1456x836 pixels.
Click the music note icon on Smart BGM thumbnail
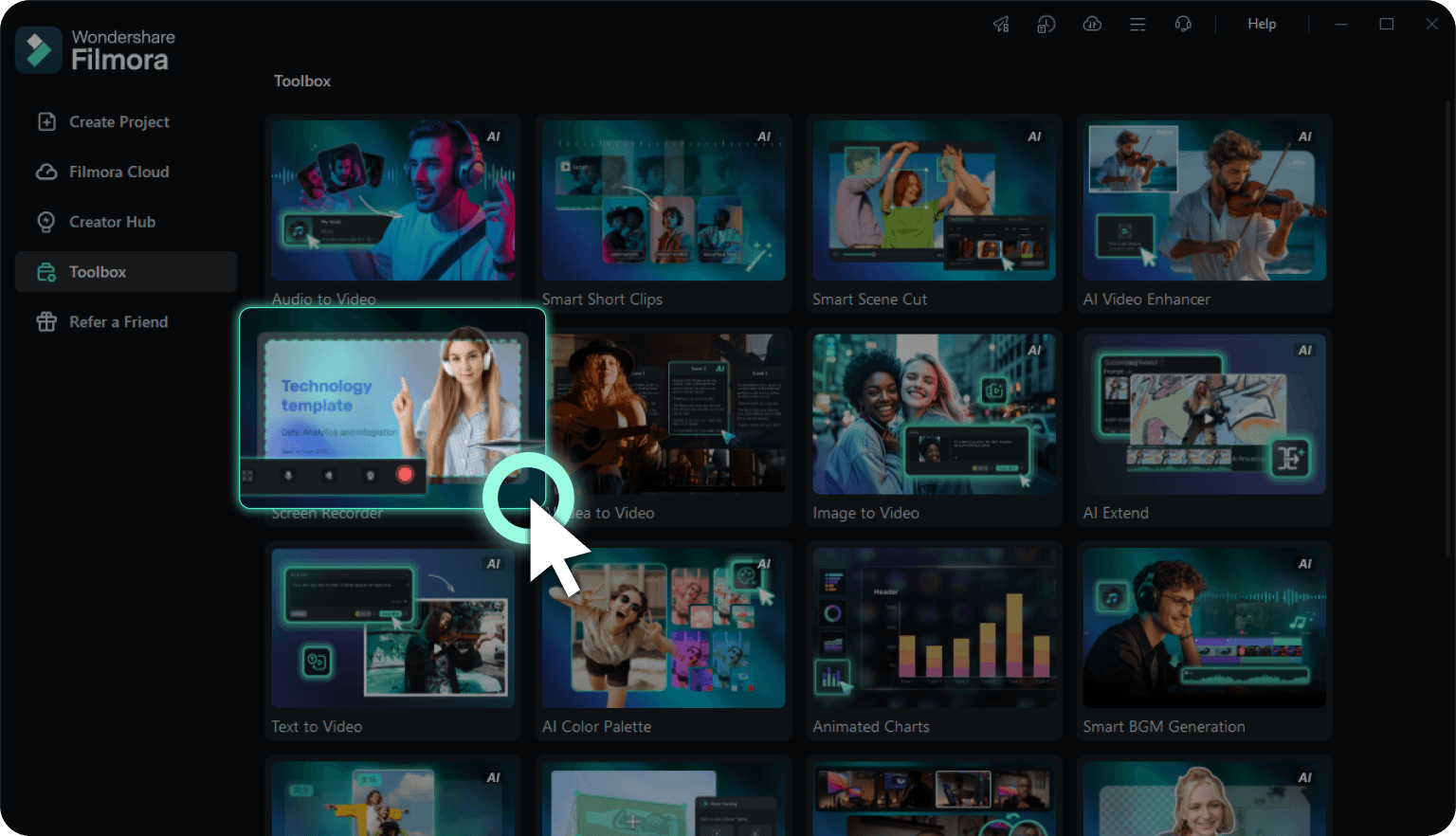[1112, 596]
